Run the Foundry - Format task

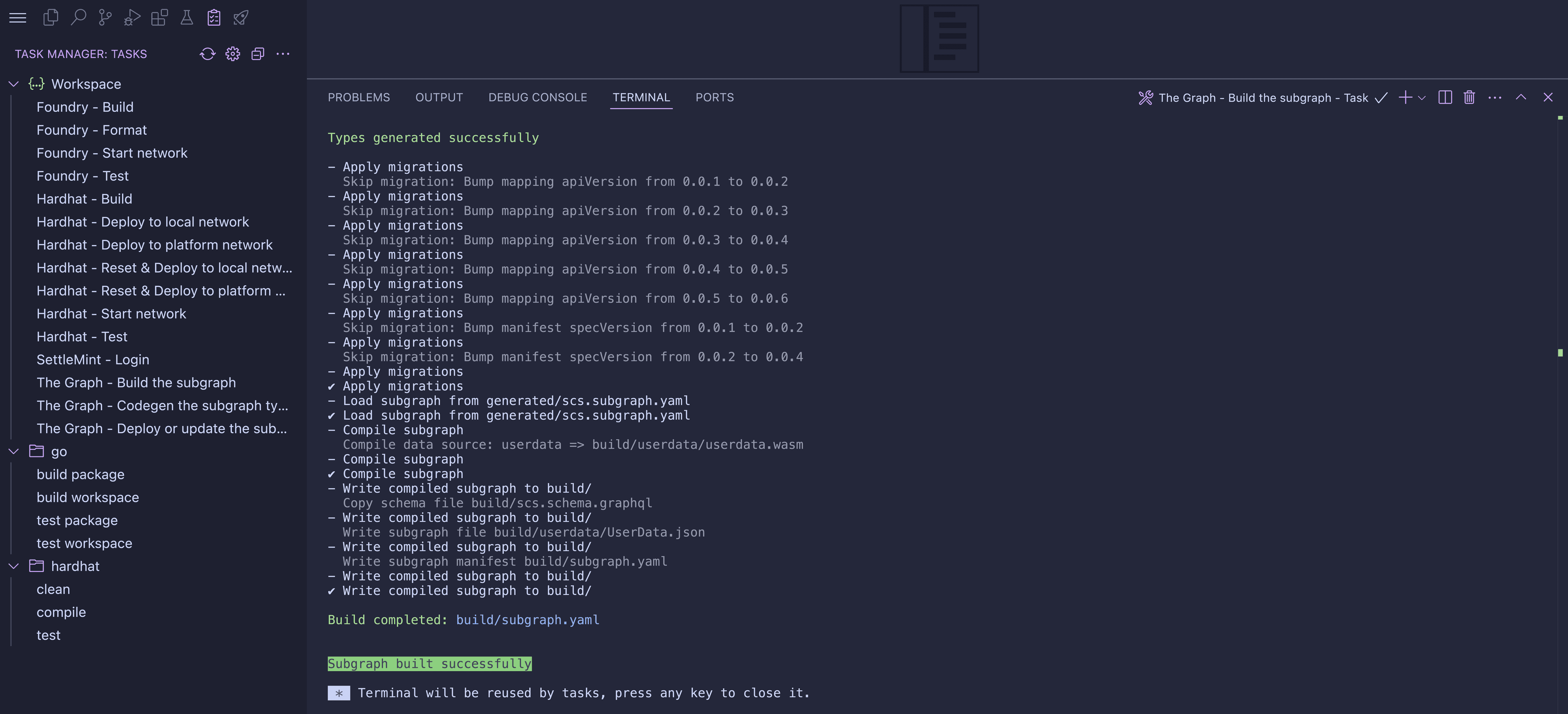click(91, 130)
